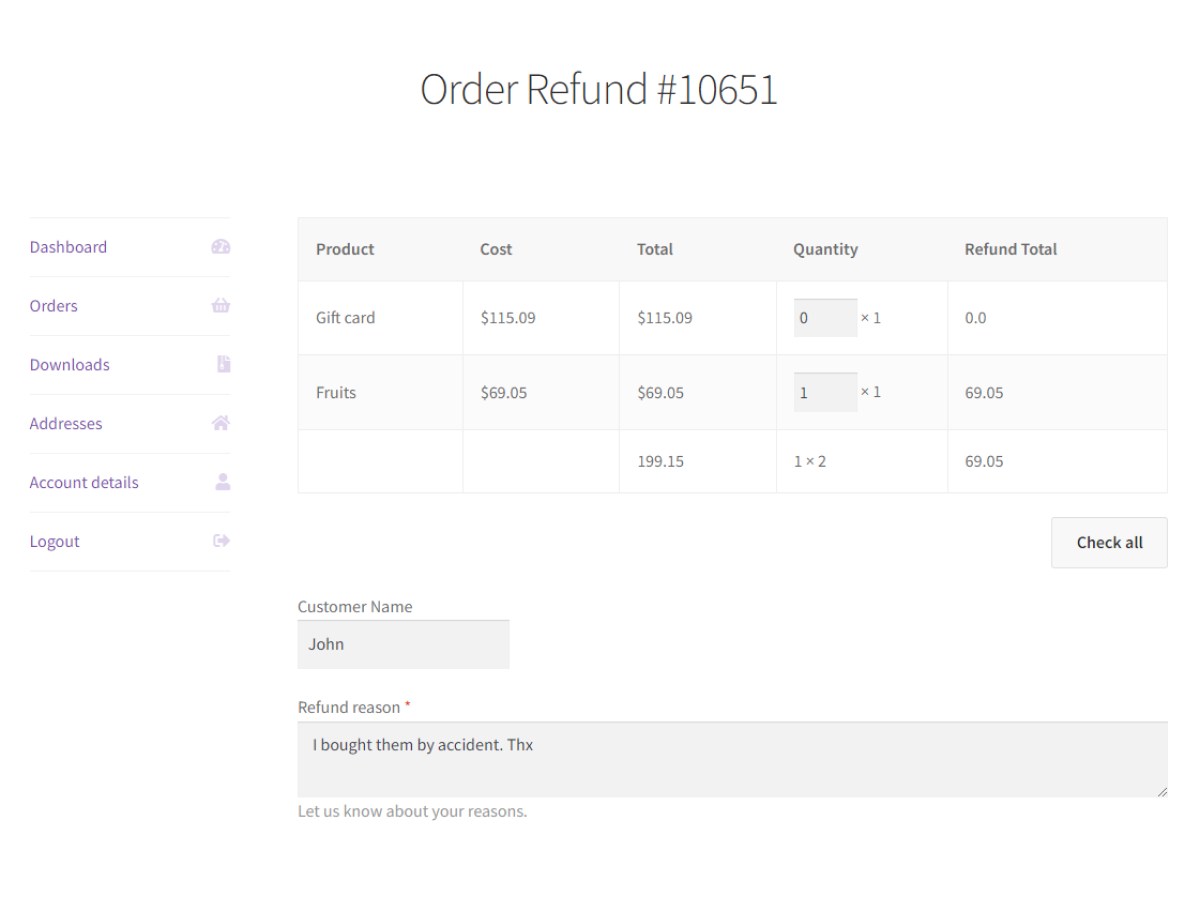The height and width of the screenshot is (900, 1200).
Task: Navigate to Addresses
Action: coord(66,424)
